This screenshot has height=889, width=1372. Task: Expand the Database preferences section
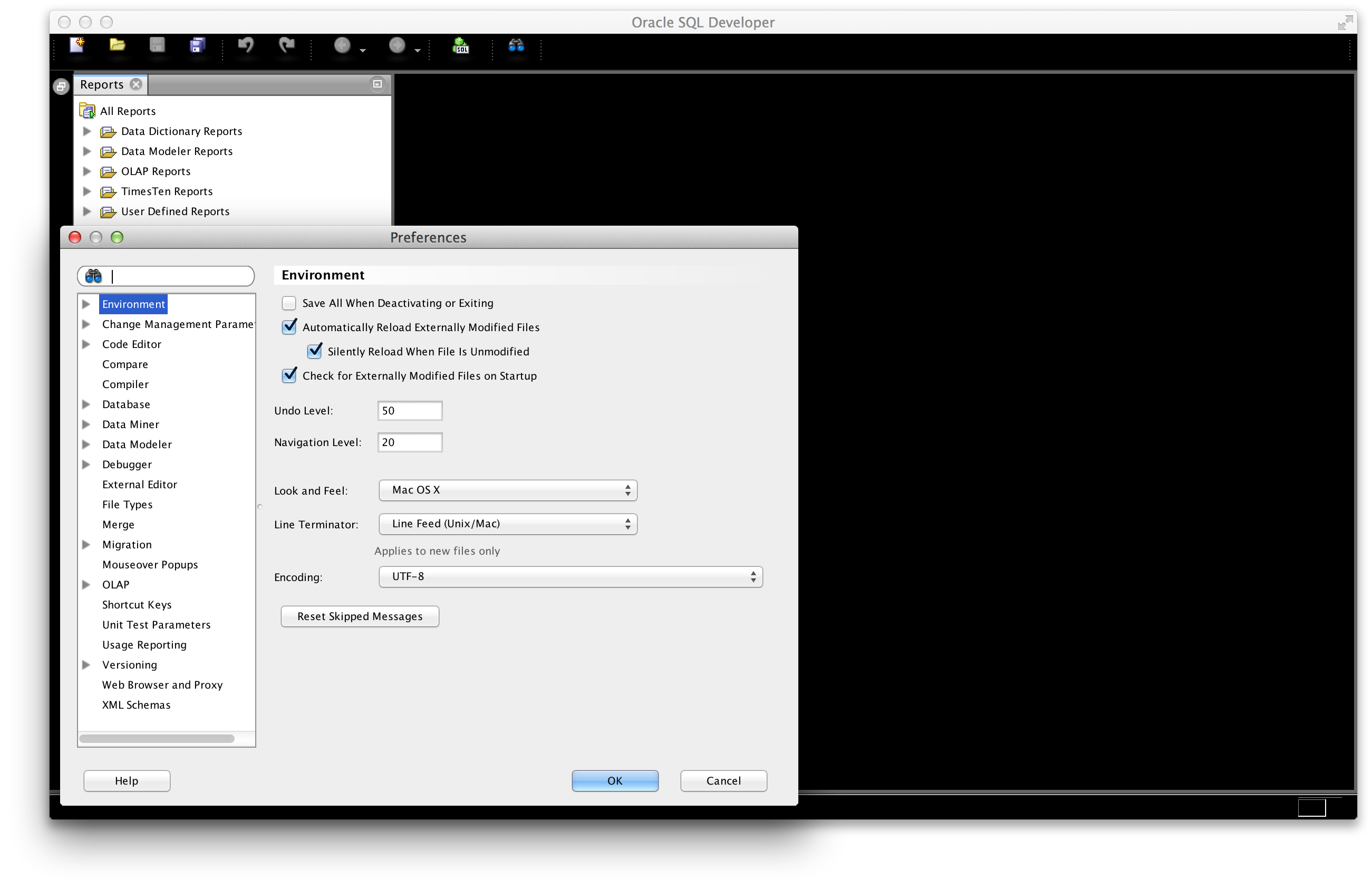coord(89,404)
